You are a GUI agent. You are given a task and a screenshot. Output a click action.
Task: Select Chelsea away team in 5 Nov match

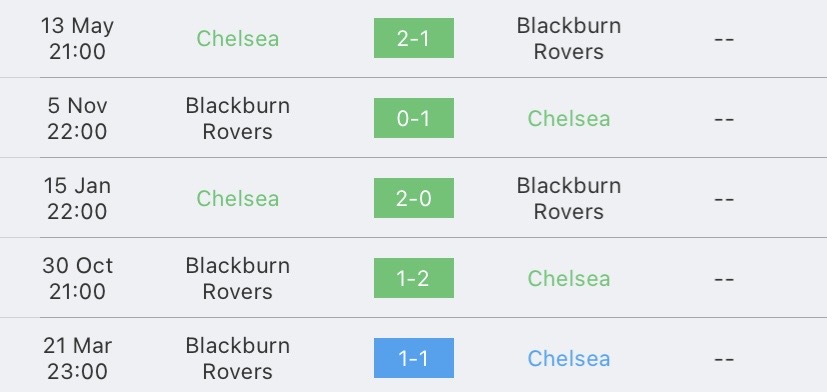569,119
